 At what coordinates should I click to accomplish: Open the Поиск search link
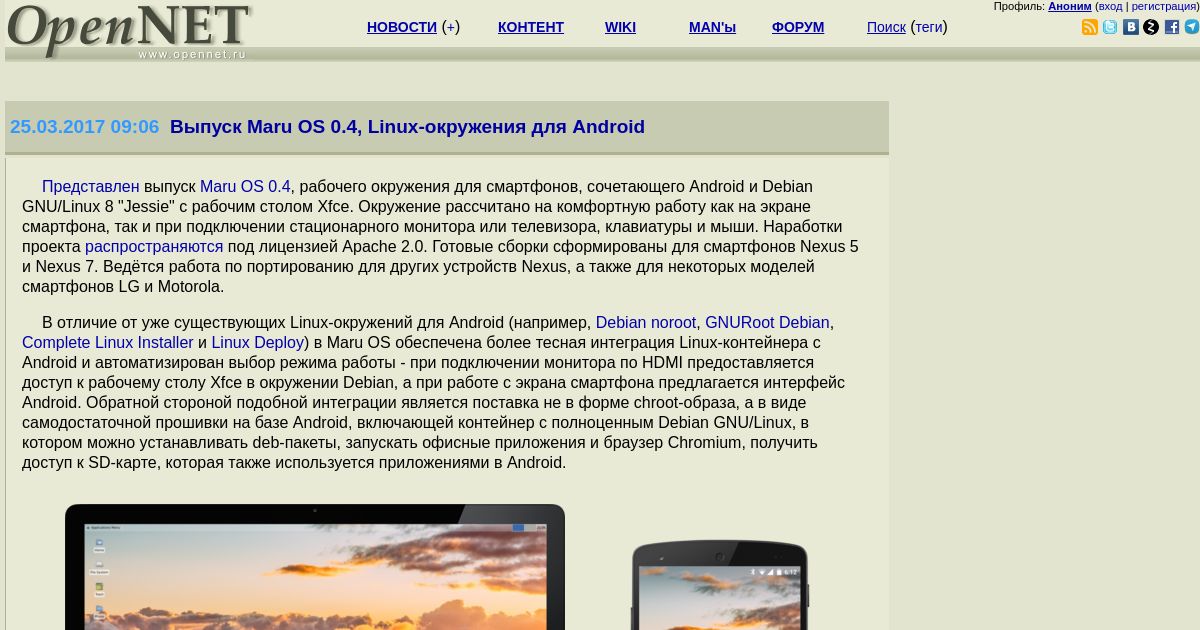(886, 27)
